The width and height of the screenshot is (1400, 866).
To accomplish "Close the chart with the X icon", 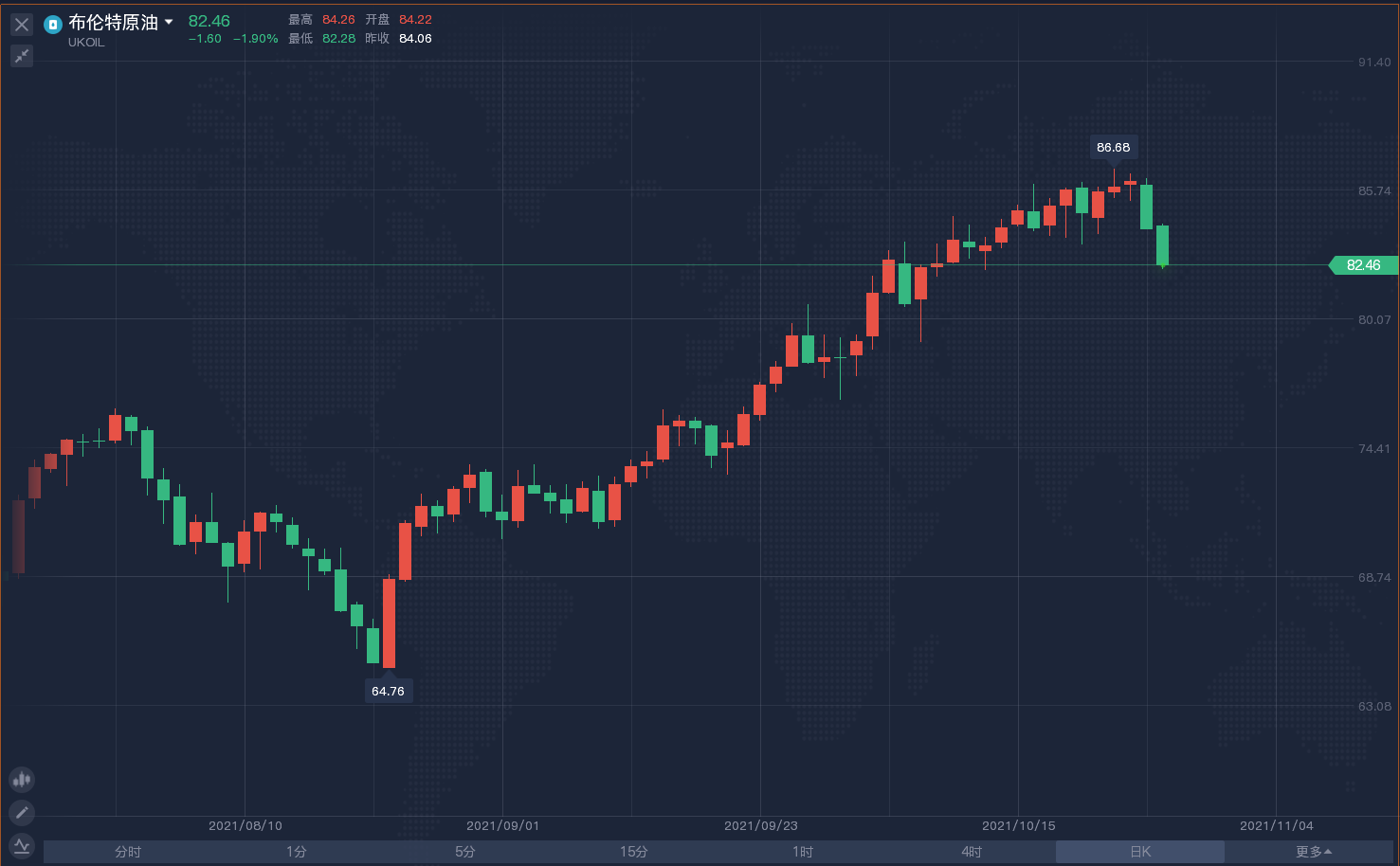I will (22, 25).
